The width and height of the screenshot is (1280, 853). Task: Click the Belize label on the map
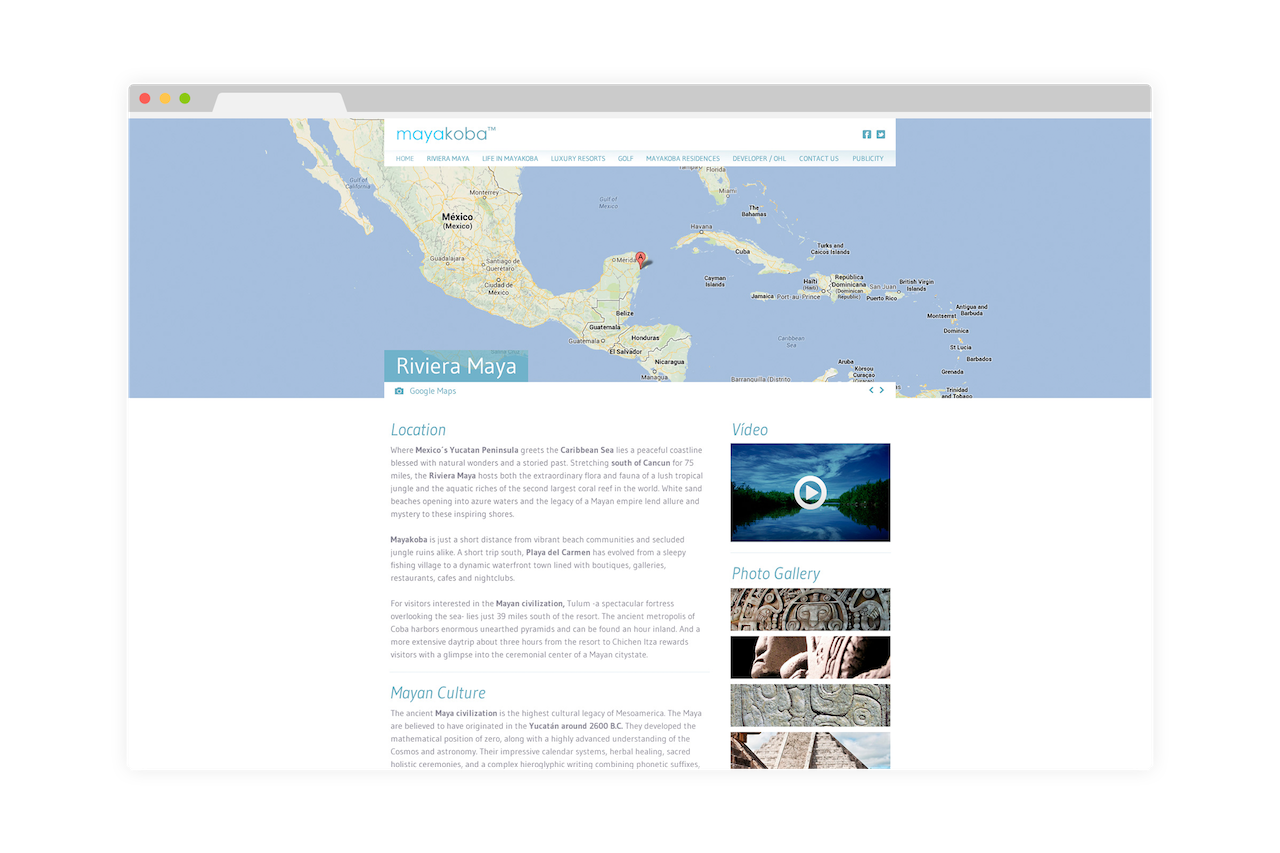[625, 313]
